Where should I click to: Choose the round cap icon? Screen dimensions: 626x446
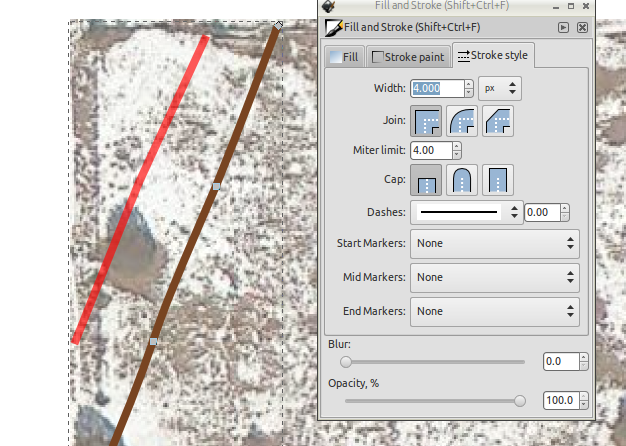tap(462, 180)
